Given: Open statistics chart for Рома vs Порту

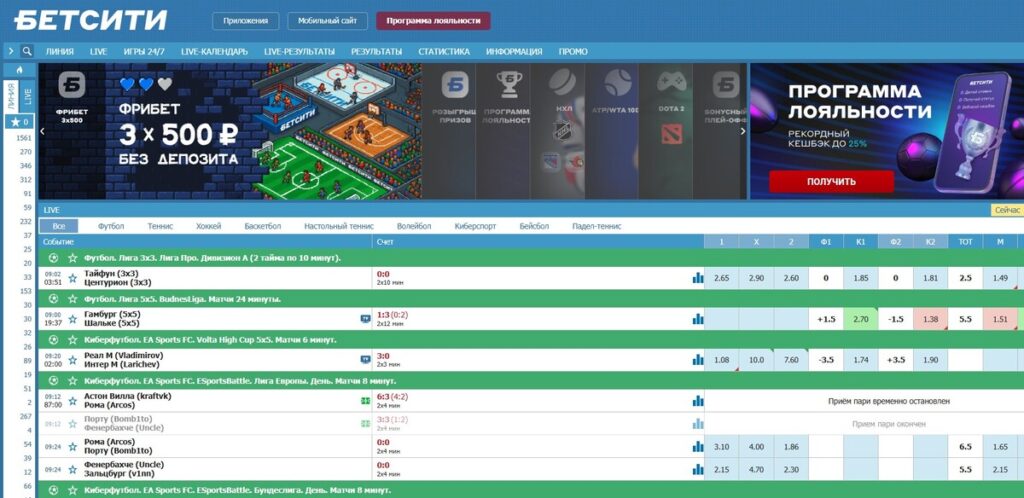Looking at the screenshot, I should coord(698,446).
